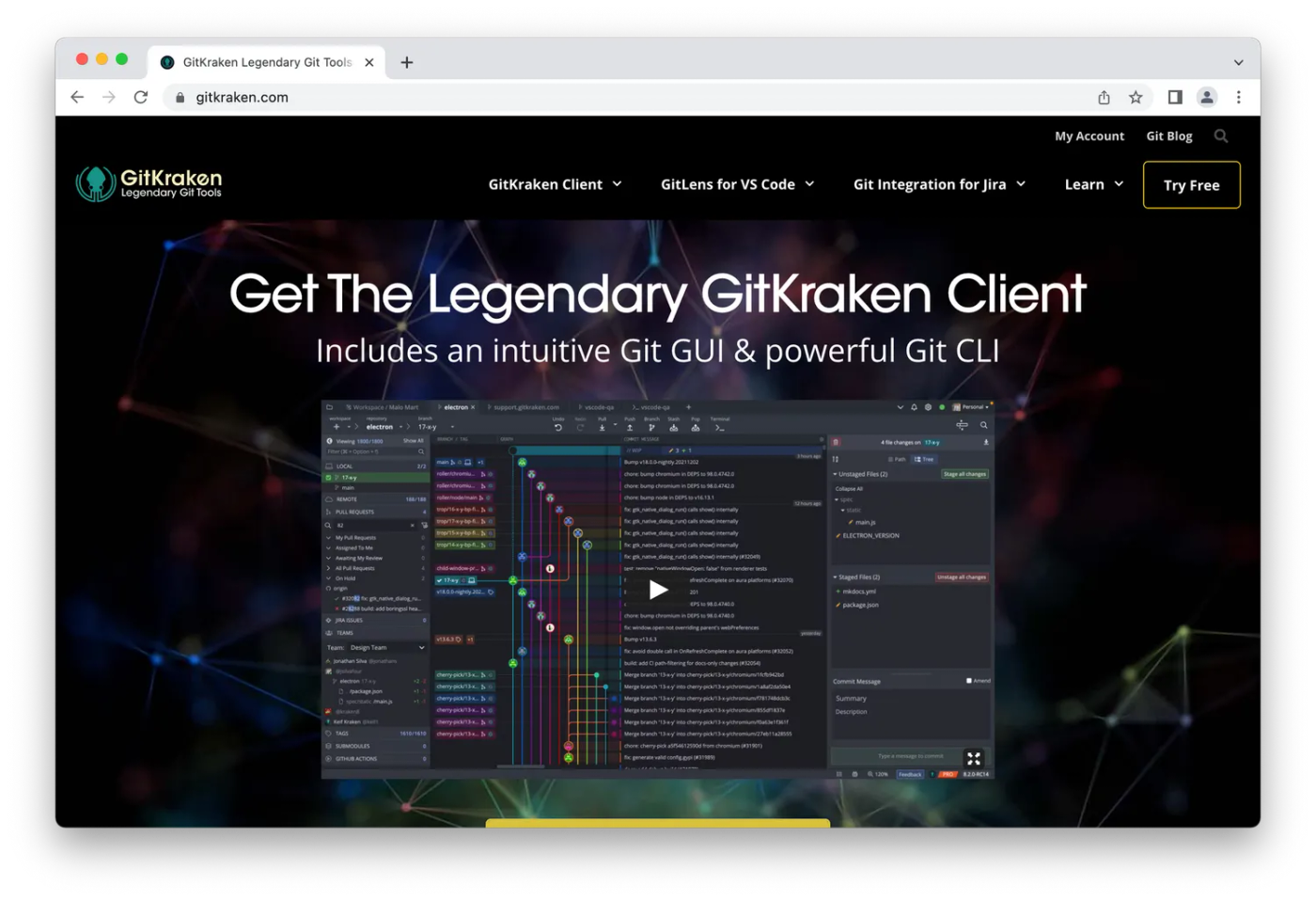Click the Undo icon in the GitKraken toolbar
The height and width of the screenshot is (901, 1316).
(558, 427)
